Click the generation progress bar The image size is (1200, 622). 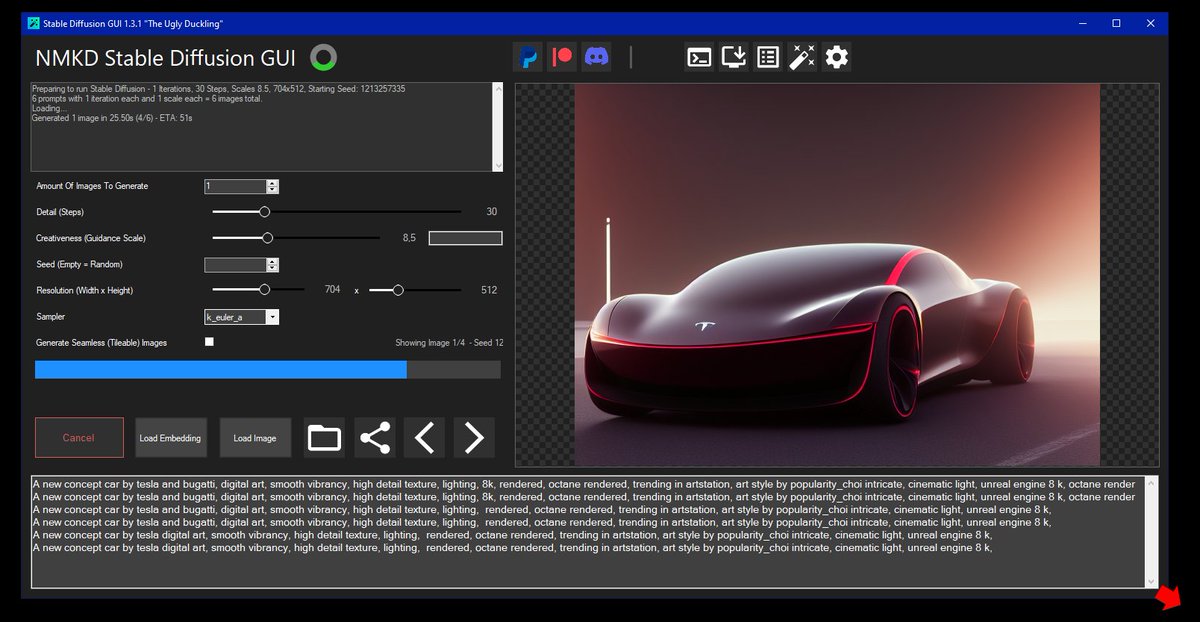tap(268, 370)
